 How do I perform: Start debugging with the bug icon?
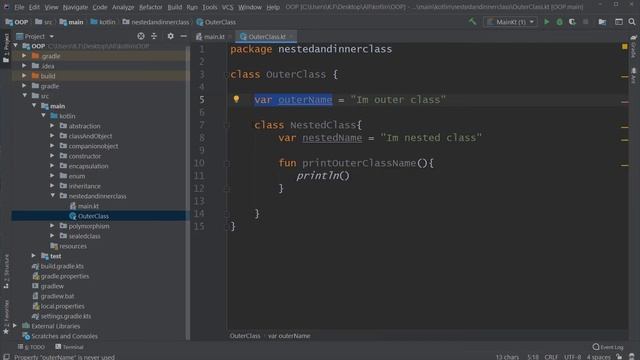tap(560, 22)
